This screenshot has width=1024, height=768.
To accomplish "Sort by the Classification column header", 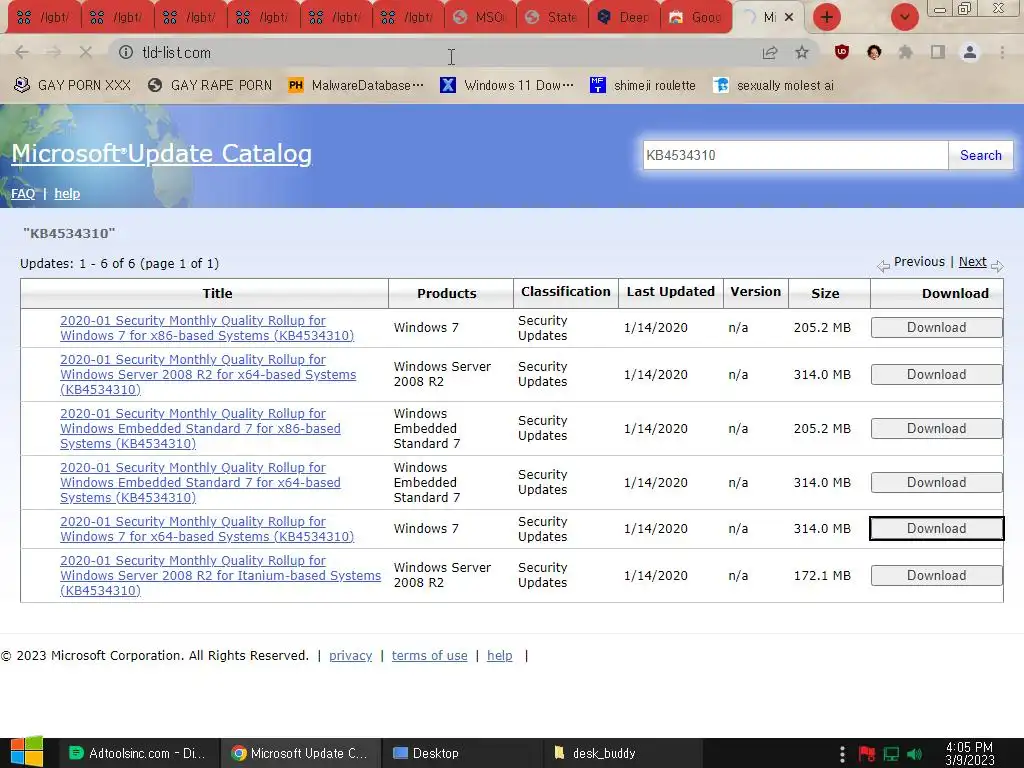I will [566, 292].
